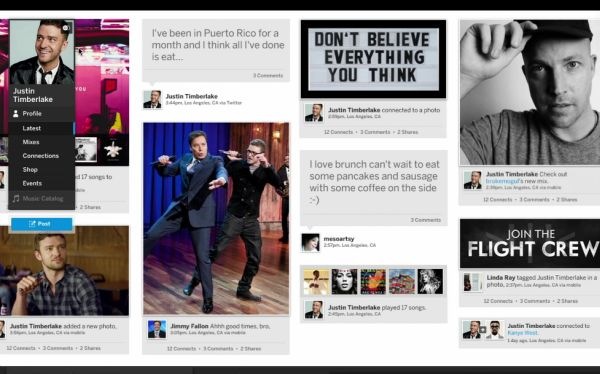Select Latest in the profile menu
This screenshot has width=600, height=374.
click(41, 128)
